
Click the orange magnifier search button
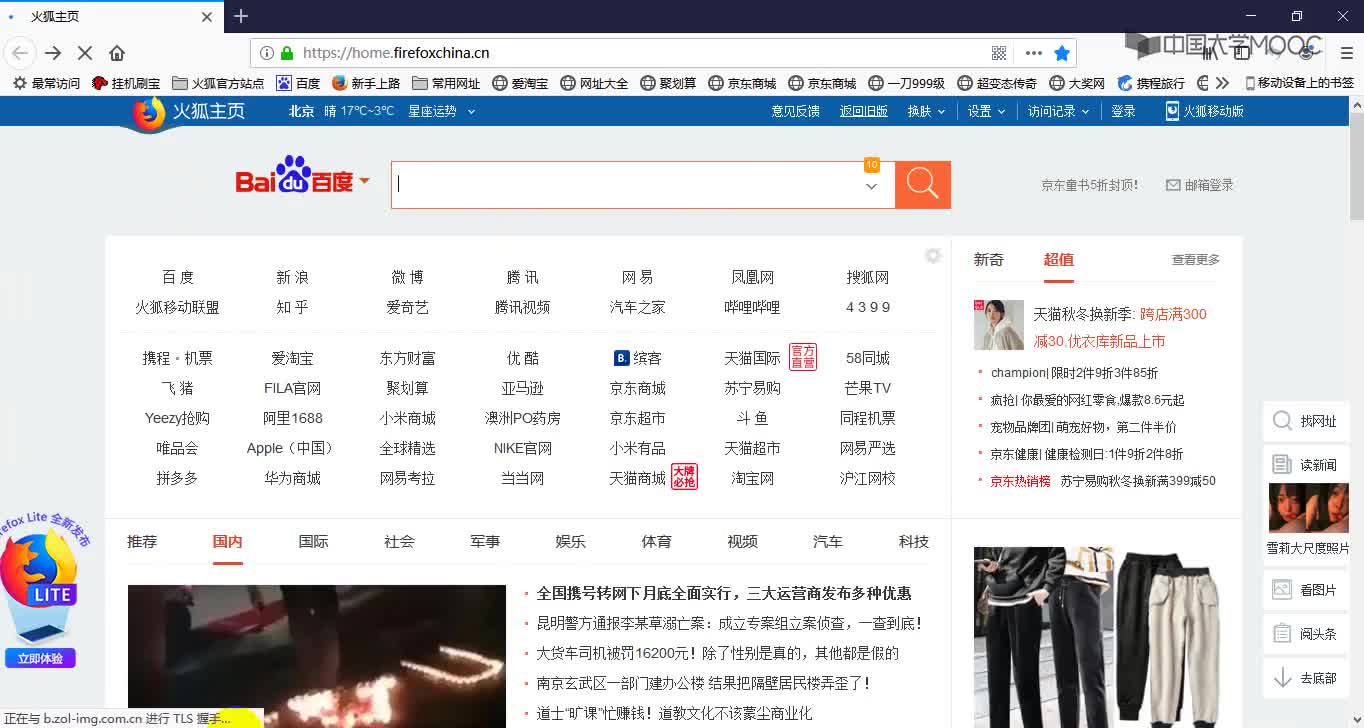tap(922, 185)
